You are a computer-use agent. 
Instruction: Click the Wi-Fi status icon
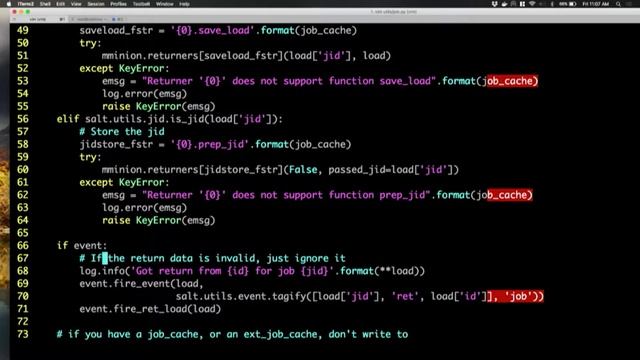click(x=532, y=4)
